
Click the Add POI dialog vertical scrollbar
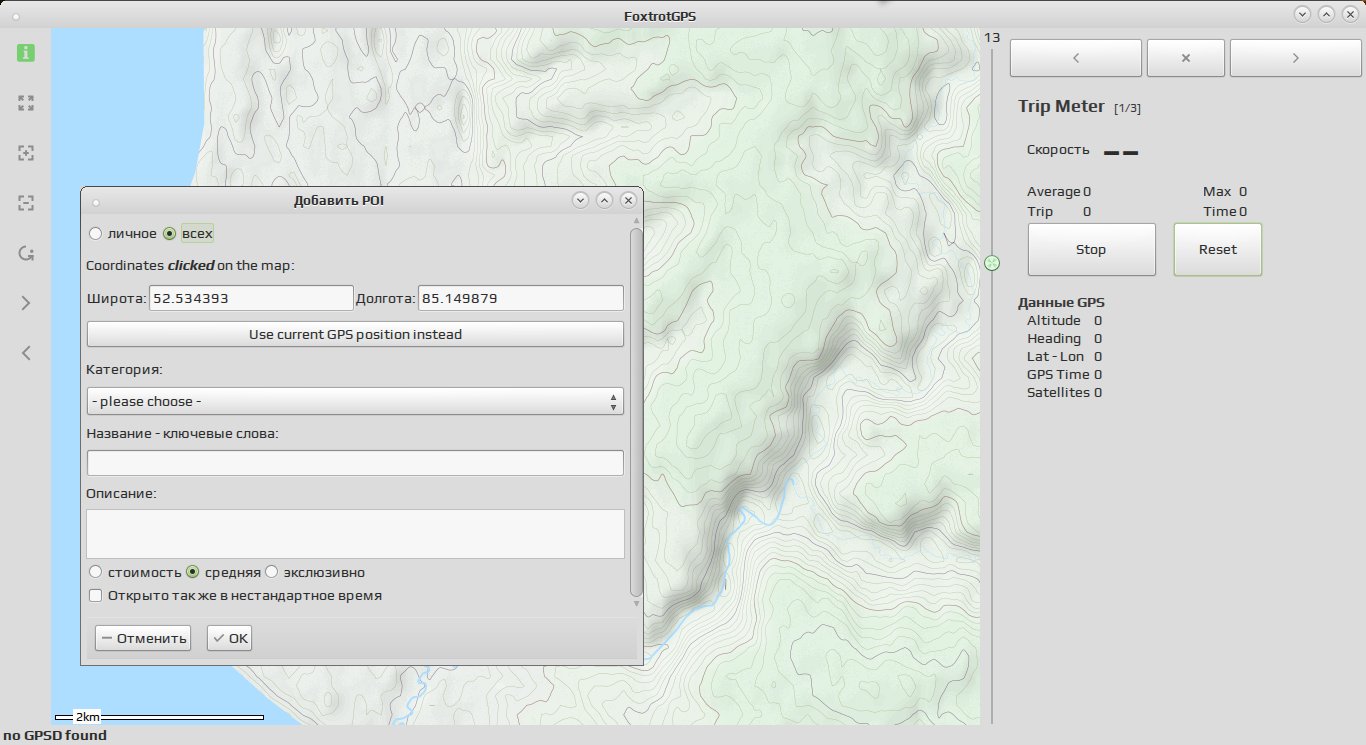pos(636,412)
